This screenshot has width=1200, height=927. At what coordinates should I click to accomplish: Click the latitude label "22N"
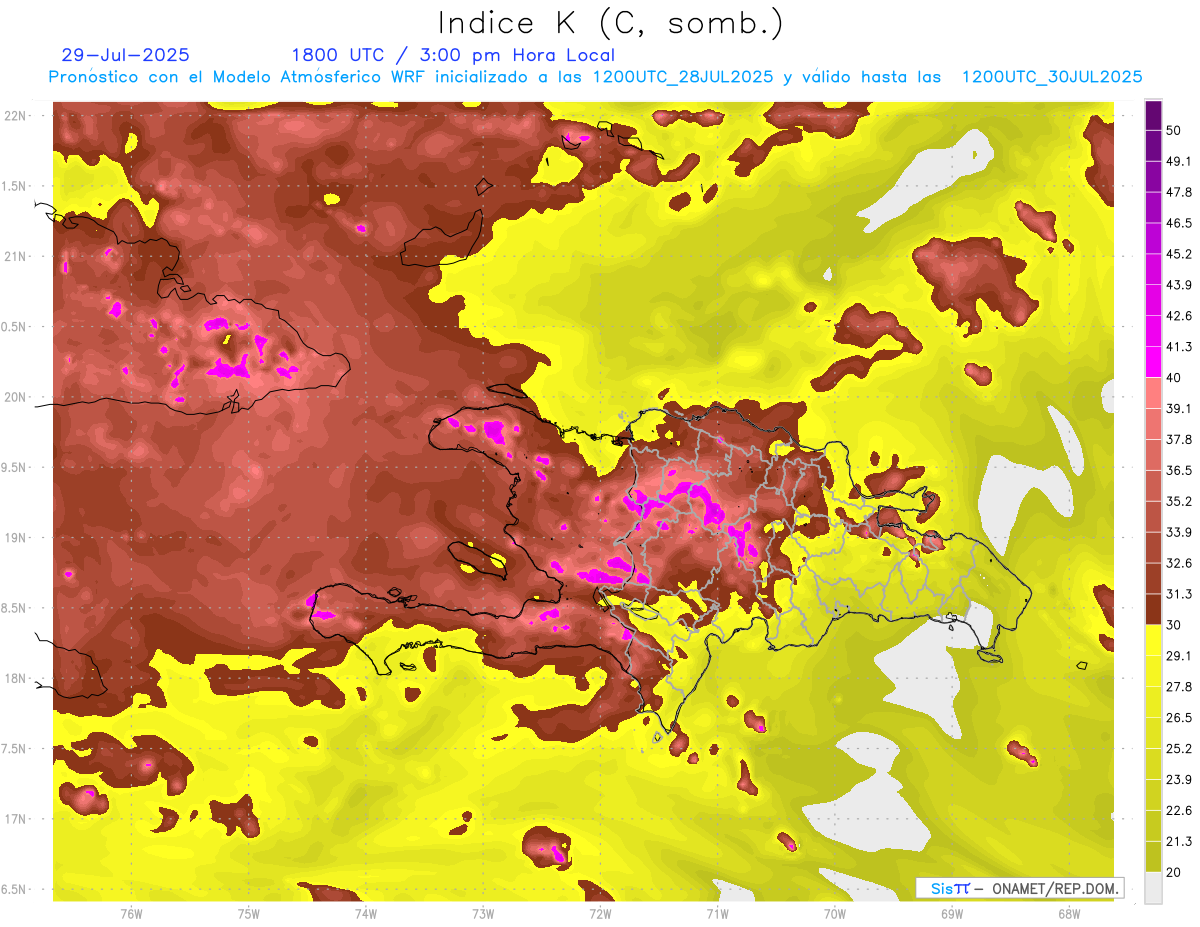pyautogui.click(x=17, y=115)
